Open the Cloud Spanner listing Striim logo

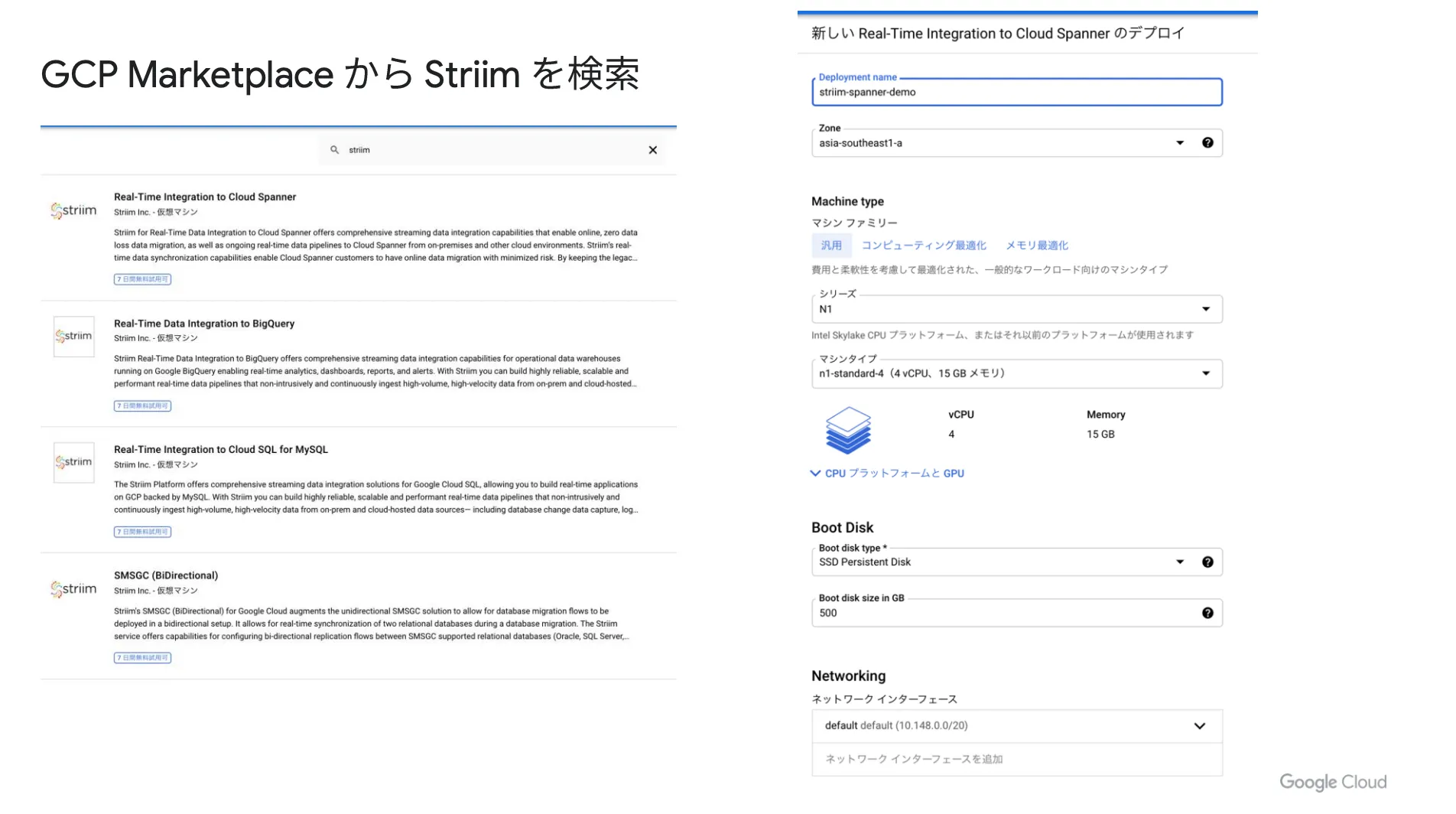click(74, 210)
